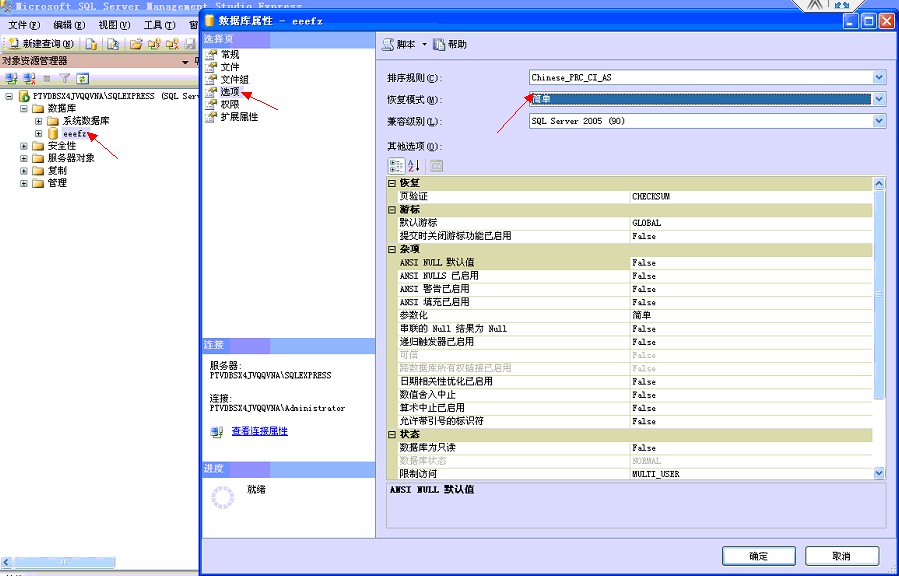
Task: Collapse the 恢复 property group
Action: coord(392,183)
